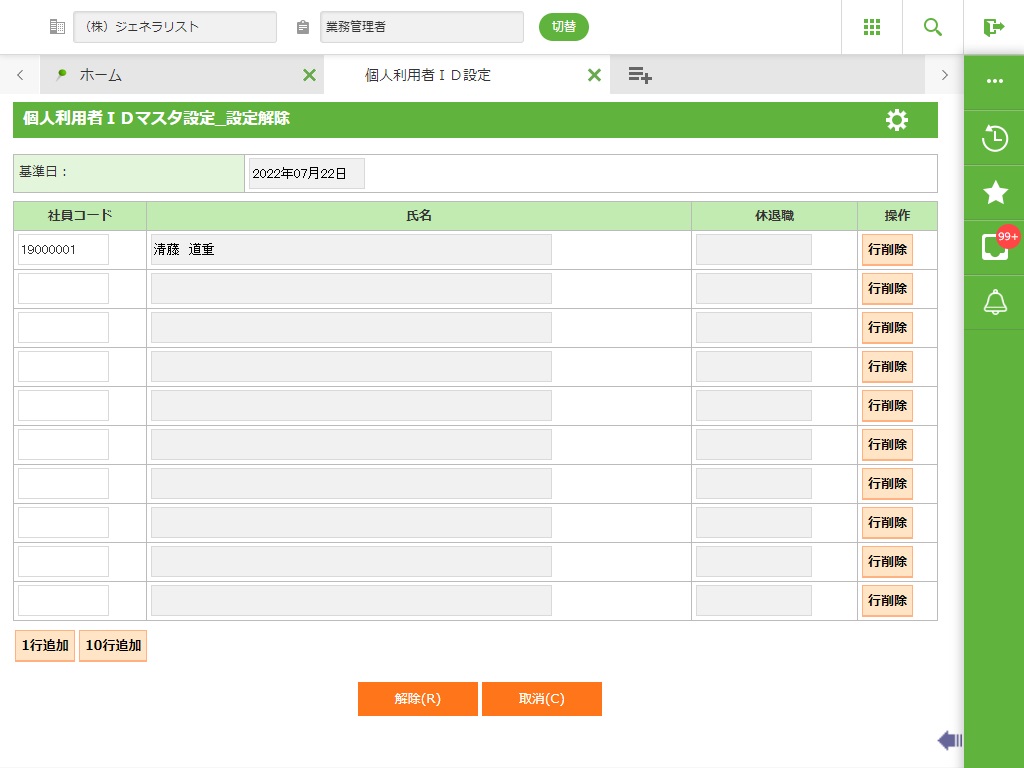This screenshot has width=1024, height=768.
Task: Switch to the ホーム tab
Action: click(100, 75)
